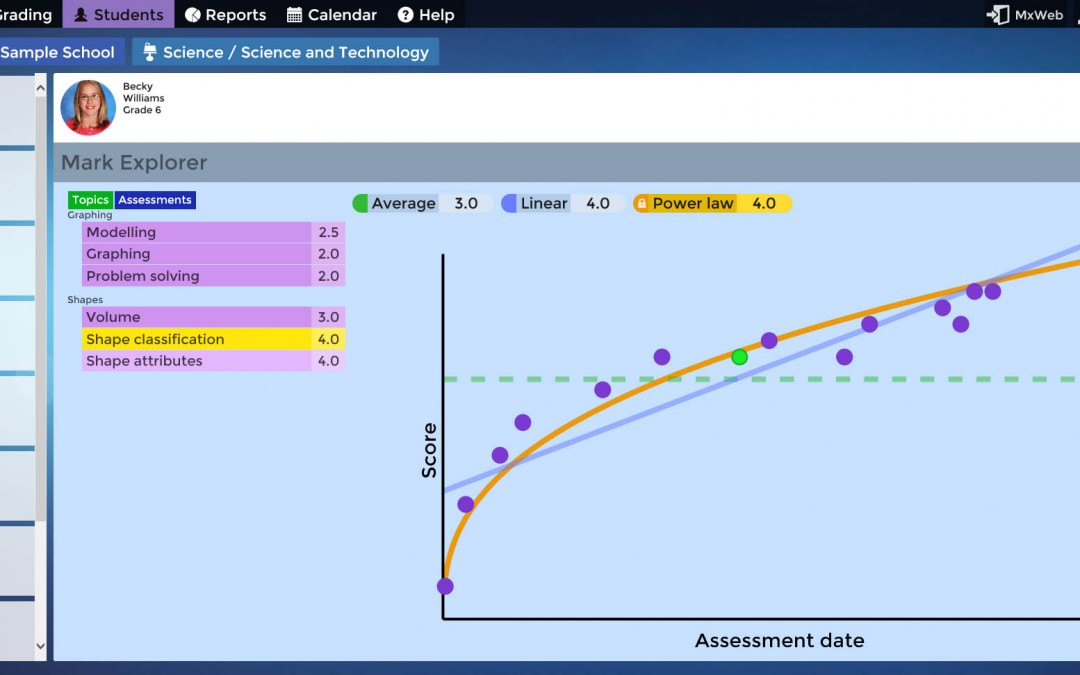Image resolution: width=1080 pixels, height=675 pixels.
Task: Select the Modelling topic row
Action: pyautogui.click(x=196, y=232)
